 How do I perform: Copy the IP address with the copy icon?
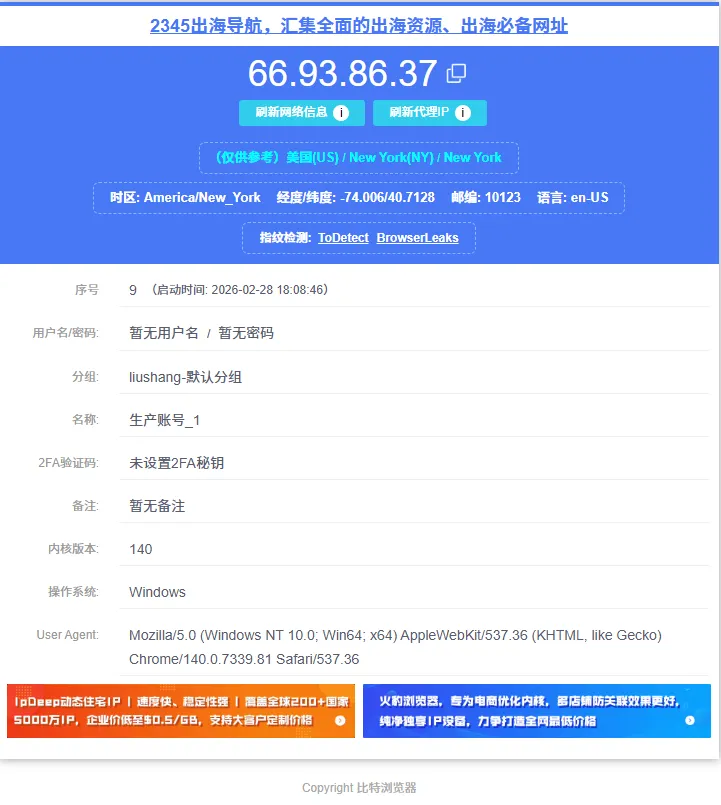[456, 73]
